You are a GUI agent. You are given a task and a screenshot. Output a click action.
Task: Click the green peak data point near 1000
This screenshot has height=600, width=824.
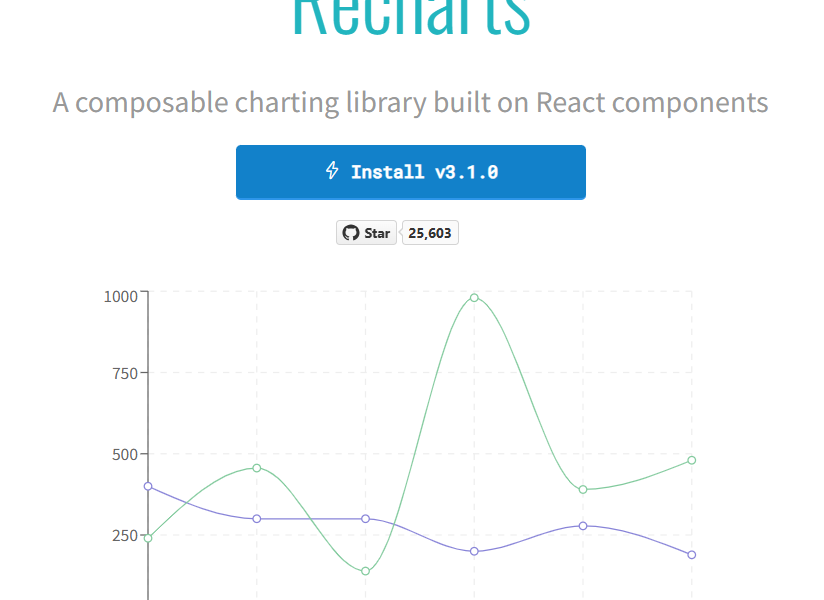point(474,298)
